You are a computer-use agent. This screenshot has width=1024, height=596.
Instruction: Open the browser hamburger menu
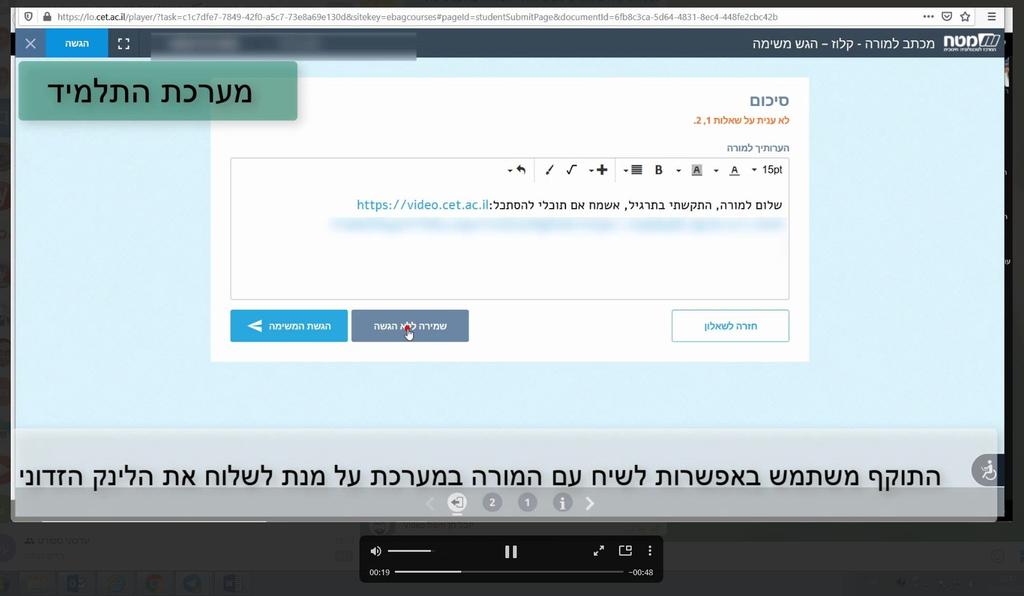point(991,16)
